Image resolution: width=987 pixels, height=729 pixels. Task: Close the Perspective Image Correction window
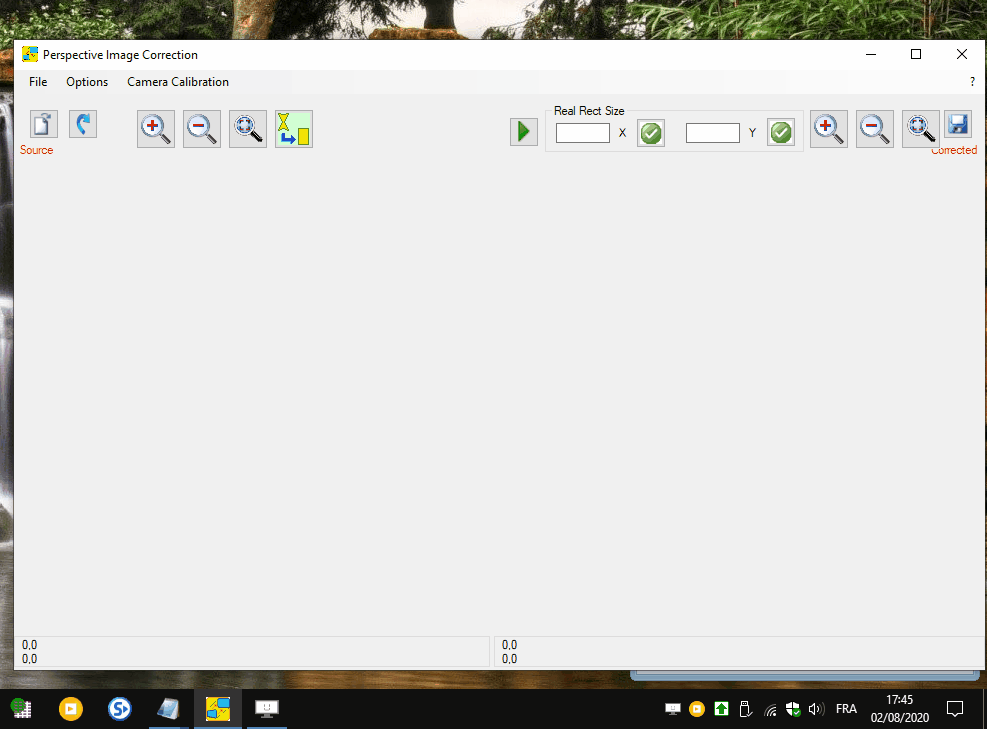point(962,55)
